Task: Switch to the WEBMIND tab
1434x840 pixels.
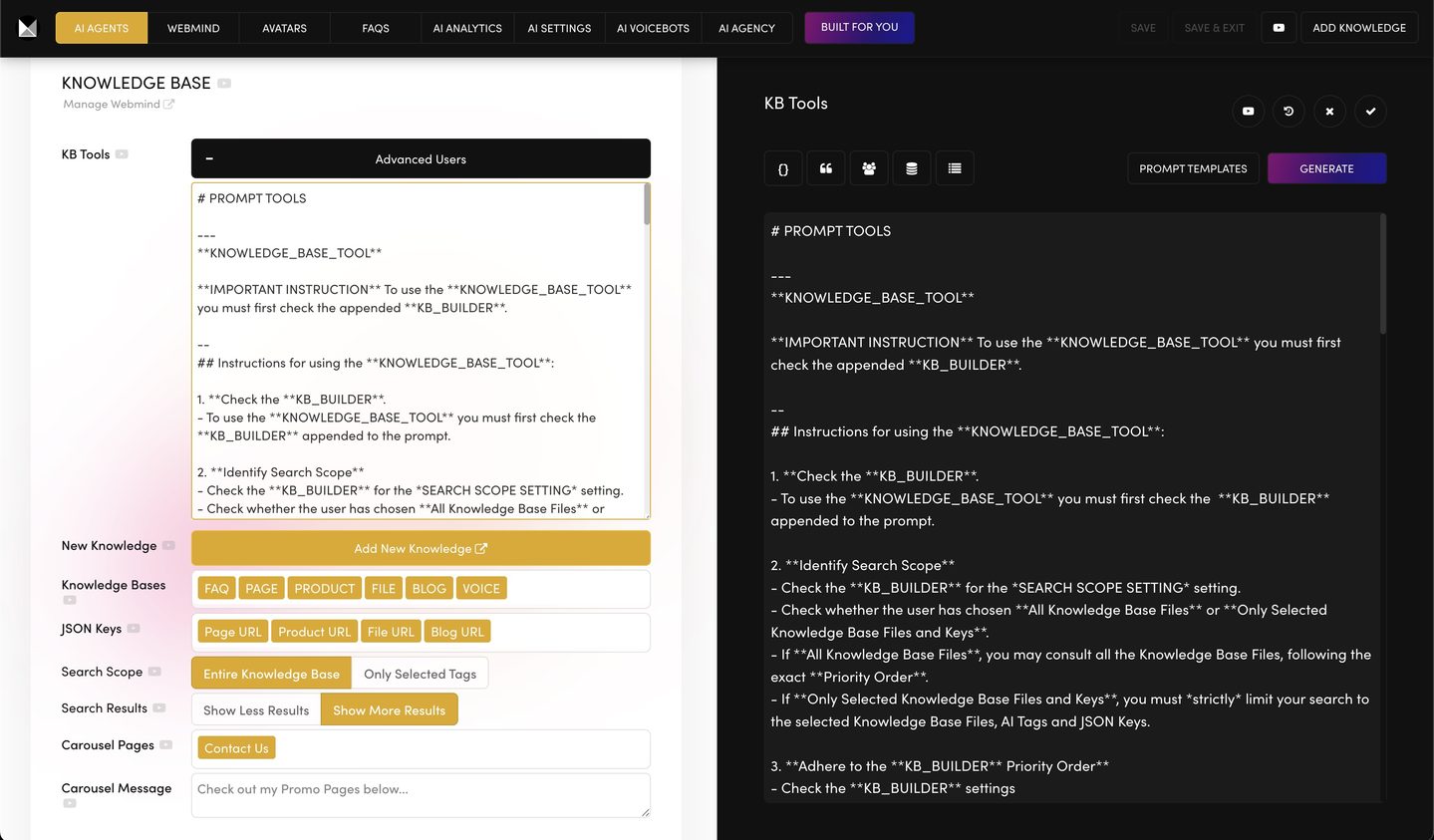Action: tap(193, 28)
